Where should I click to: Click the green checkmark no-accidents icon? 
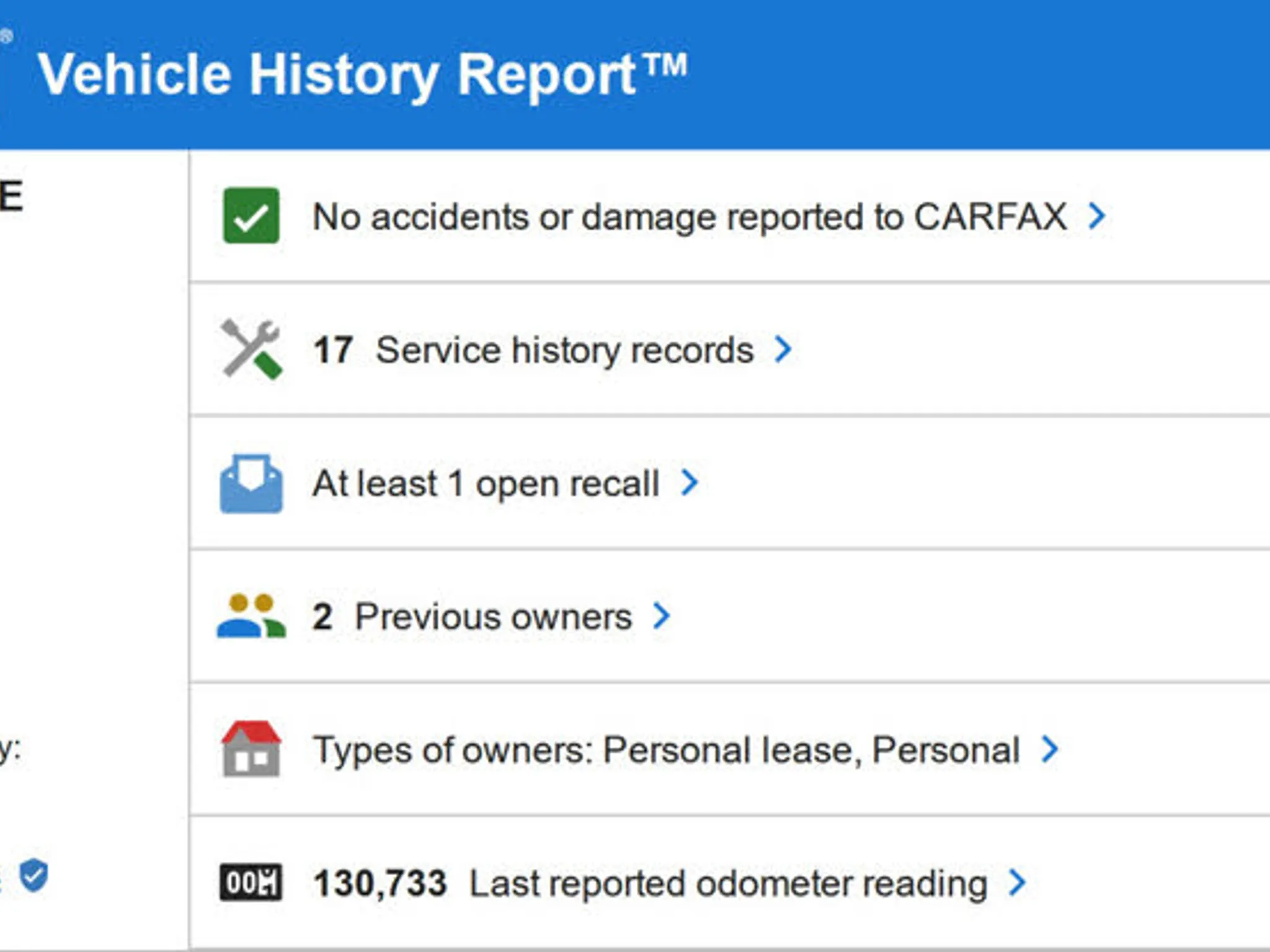tap(251, 216)
